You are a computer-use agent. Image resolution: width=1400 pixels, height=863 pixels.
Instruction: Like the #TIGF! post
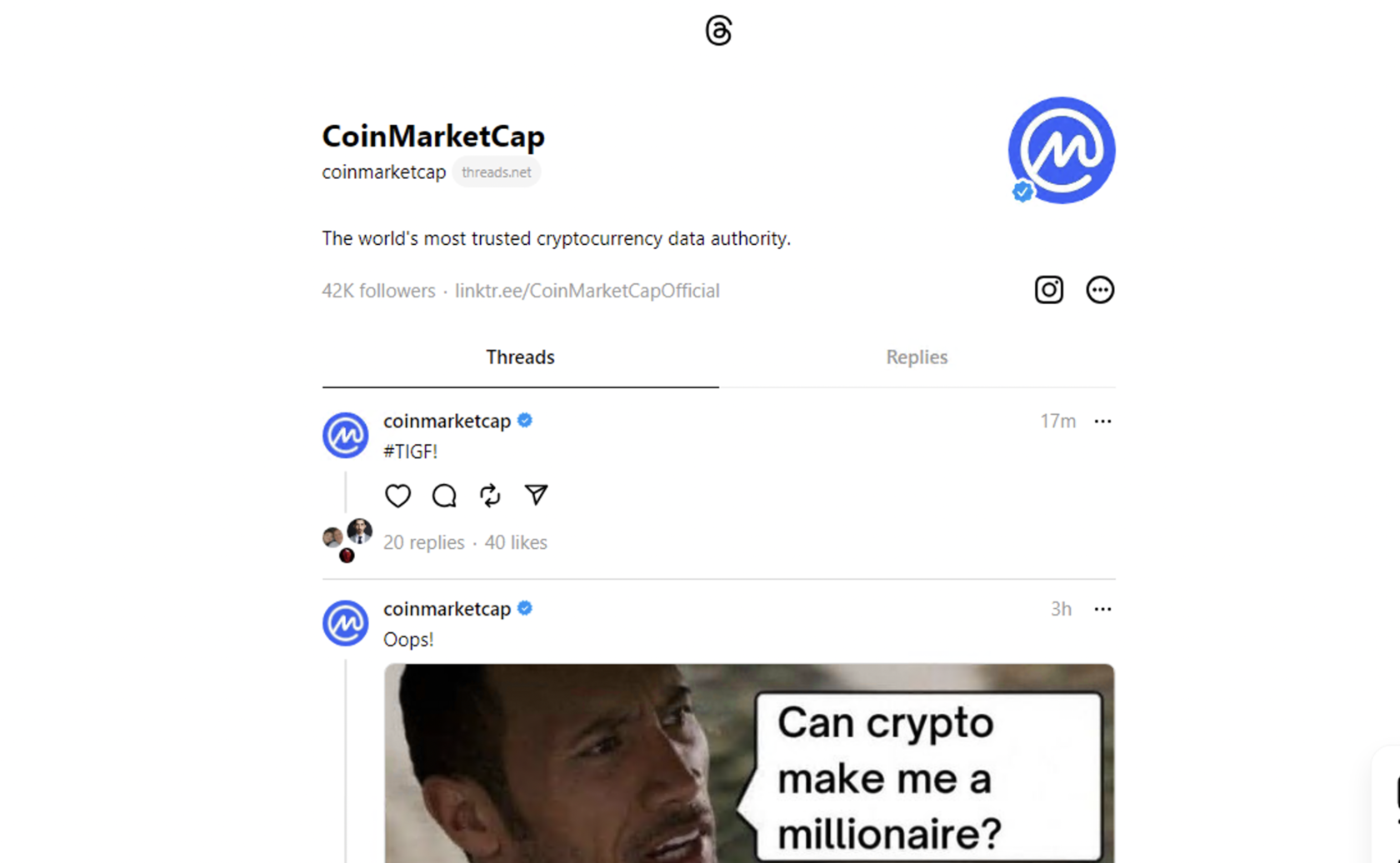pos(397,496)
